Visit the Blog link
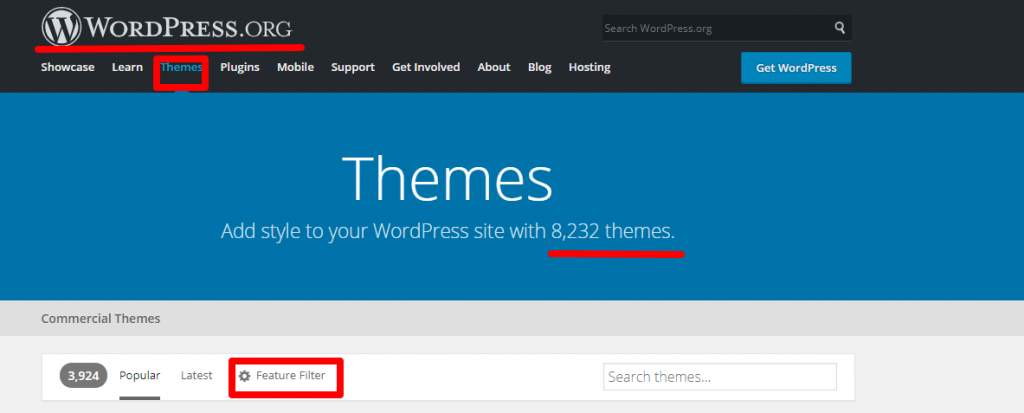The image size is (1024, 413). (x=539, y=67)
